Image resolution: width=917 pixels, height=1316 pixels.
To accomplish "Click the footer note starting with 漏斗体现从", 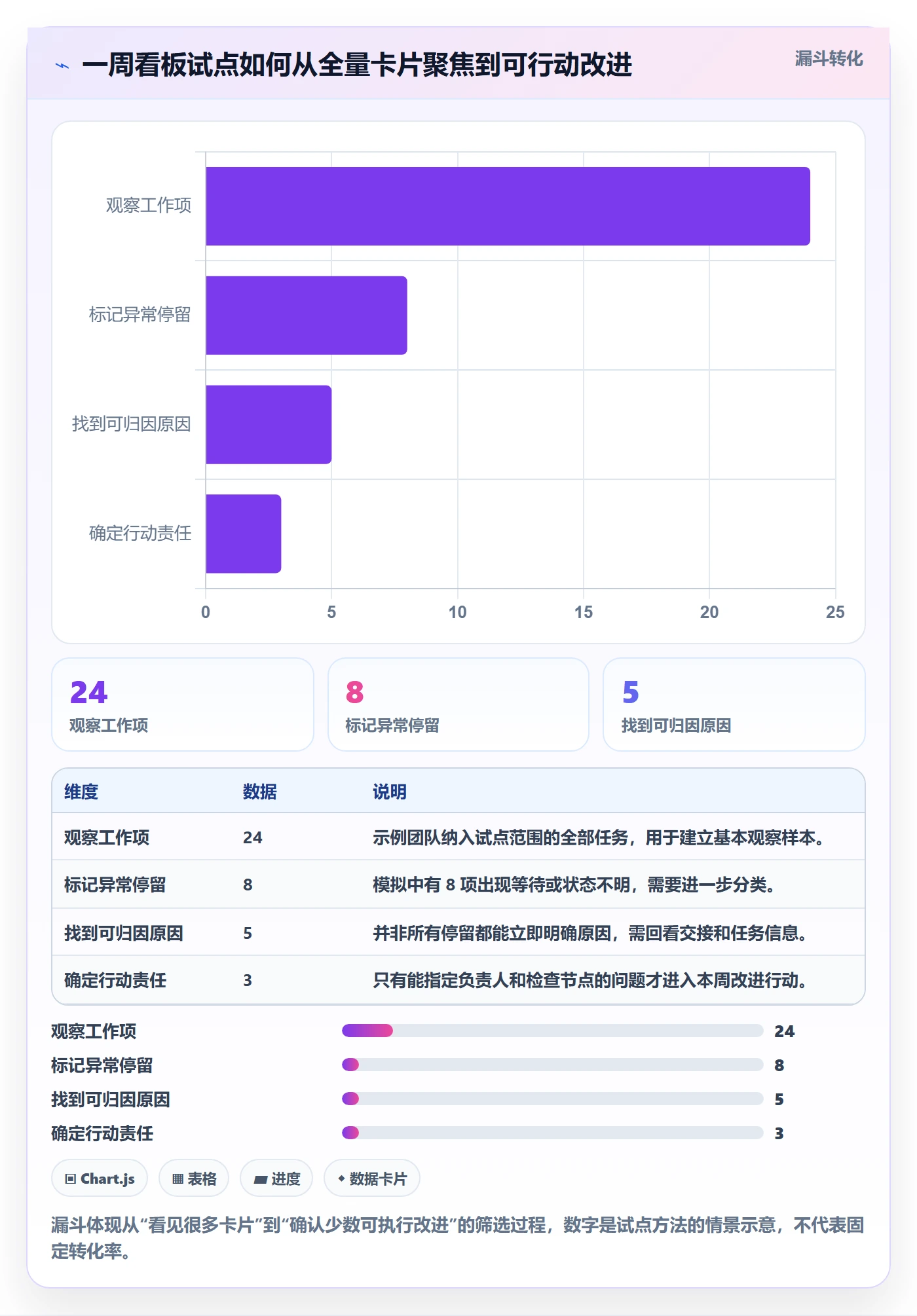I will [x=458, y=1237].
